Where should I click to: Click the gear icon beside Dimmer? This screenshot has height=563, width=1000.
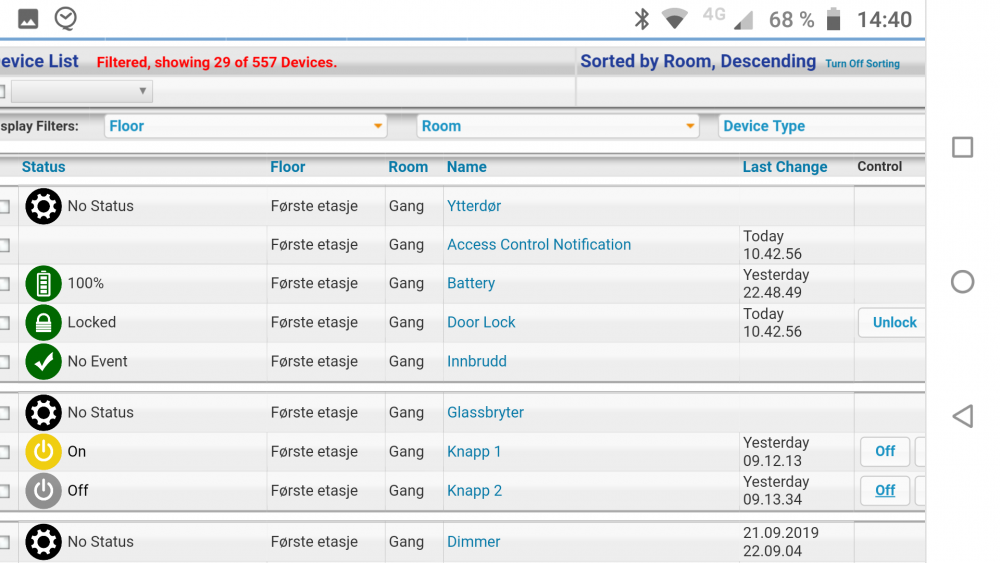point(43,542)
